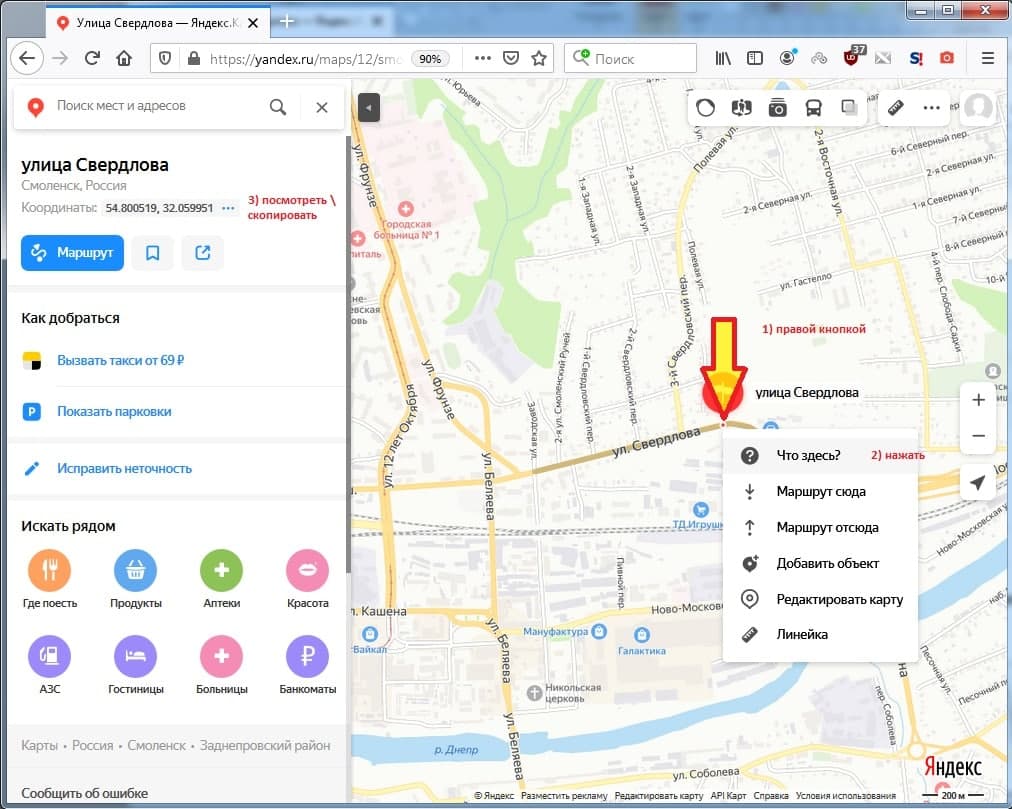Viewport: 1012px width, 809px height.
Task: Search nearby Красота category
Action: click(x=307, y=579)
